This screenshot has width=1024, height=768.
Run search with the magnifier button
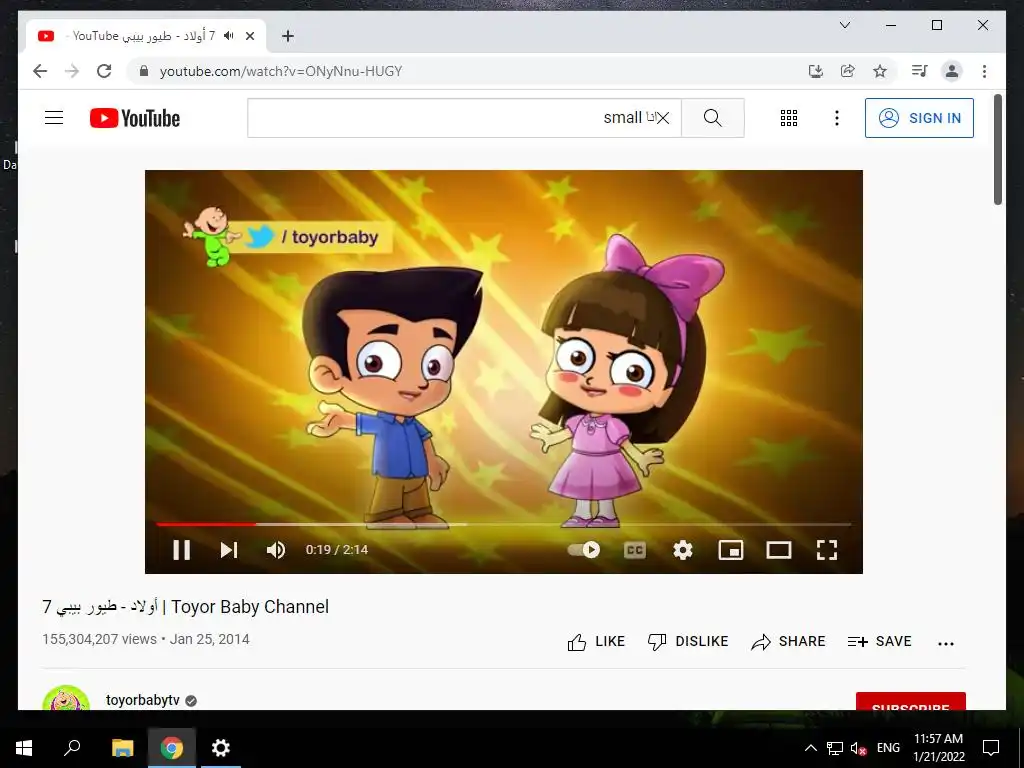[x=712, y=118]
